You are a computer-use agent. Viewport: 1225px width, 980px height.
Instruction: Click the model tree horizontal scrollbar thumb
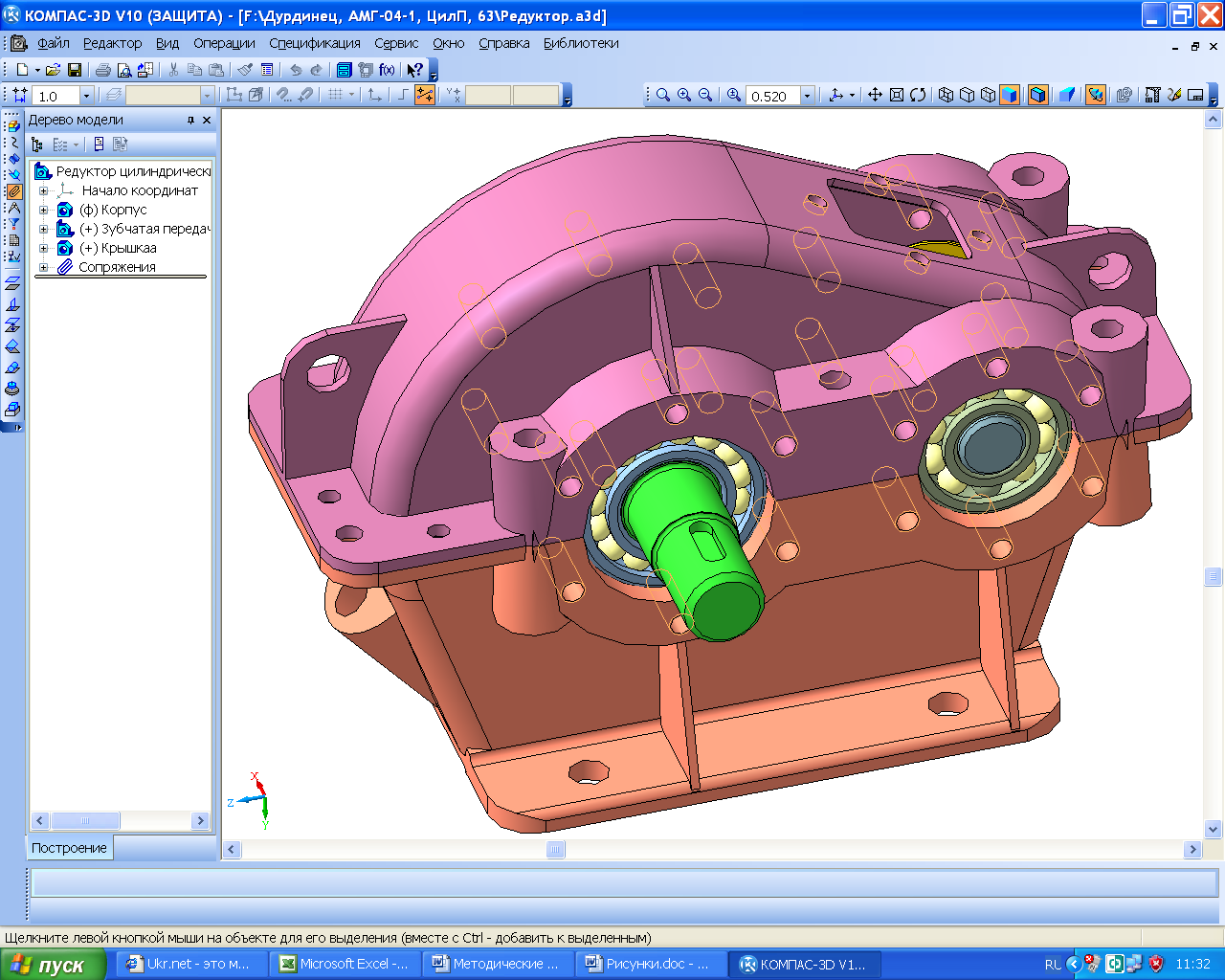coord(85,820)
